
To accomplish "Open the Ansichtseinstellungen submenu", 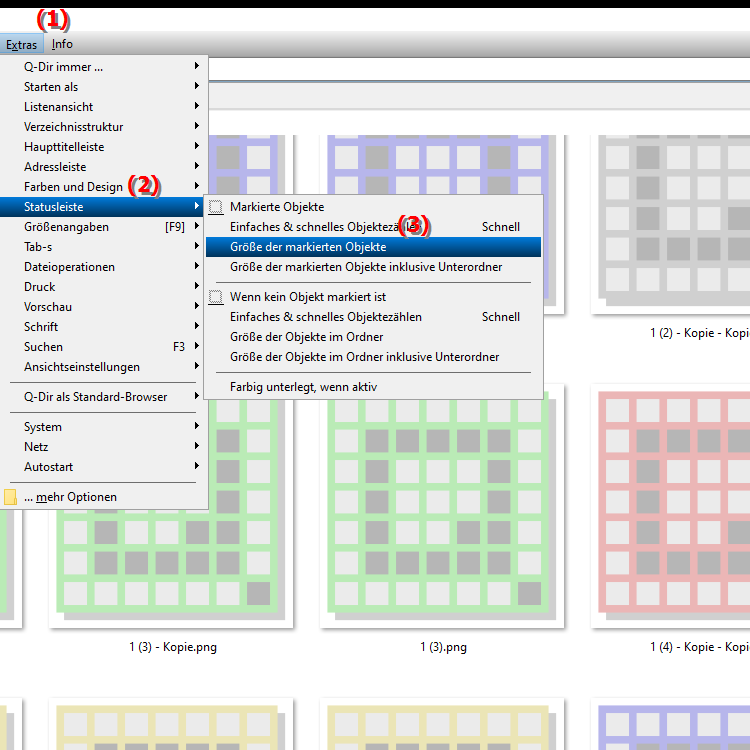I will point(104,367).
